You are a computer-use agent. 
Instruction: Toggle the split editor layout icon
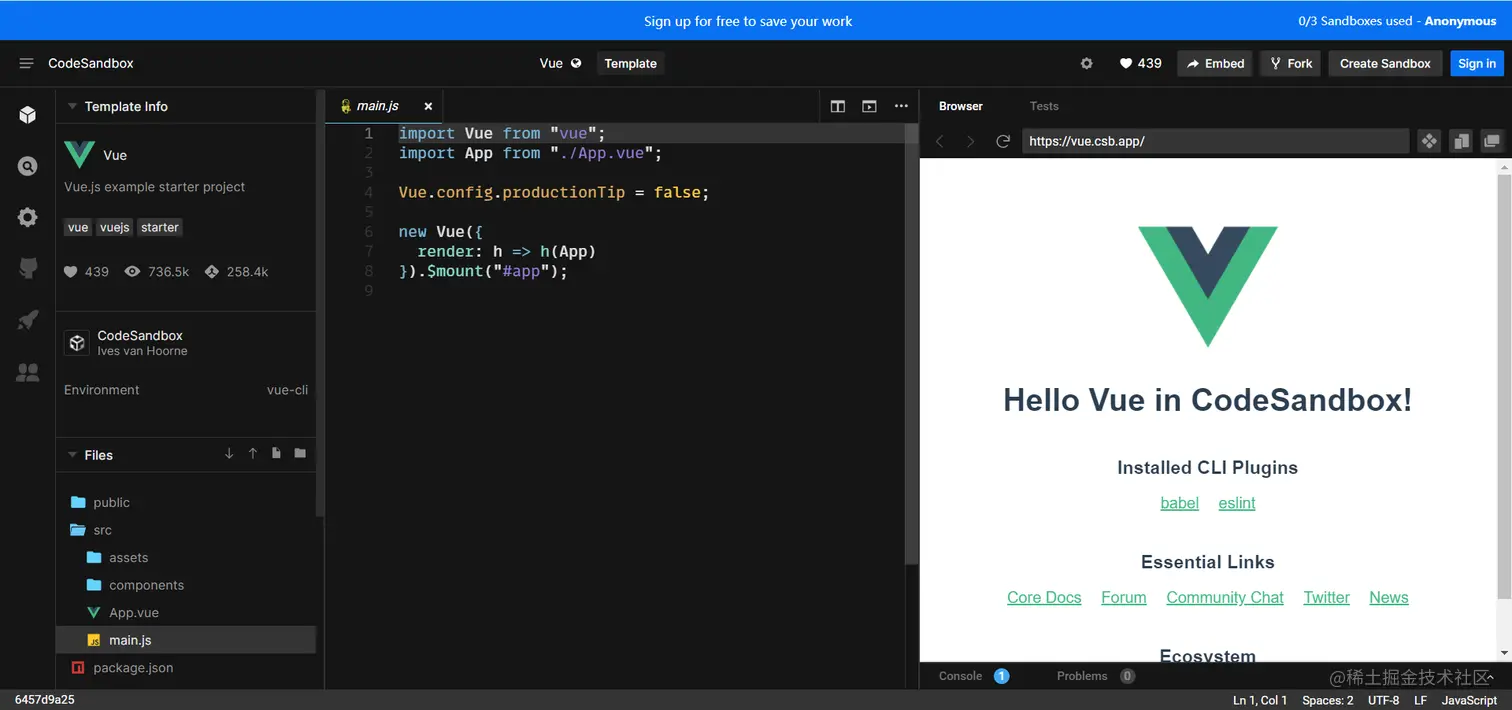[838, 106]
